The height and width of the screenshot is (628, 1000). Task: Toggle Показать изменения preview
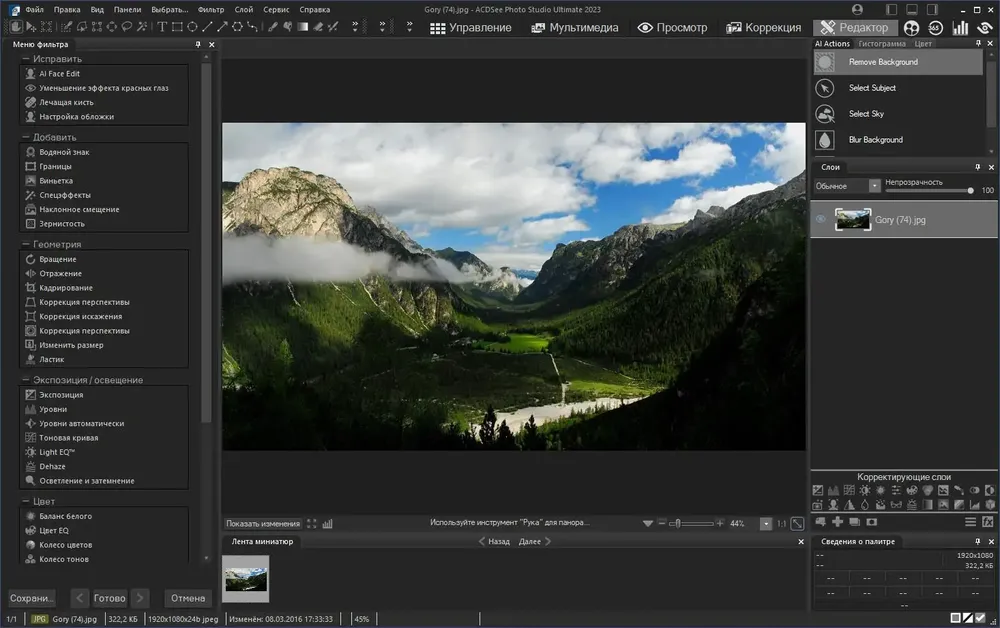pyautogui.click(x=263, y=523)
